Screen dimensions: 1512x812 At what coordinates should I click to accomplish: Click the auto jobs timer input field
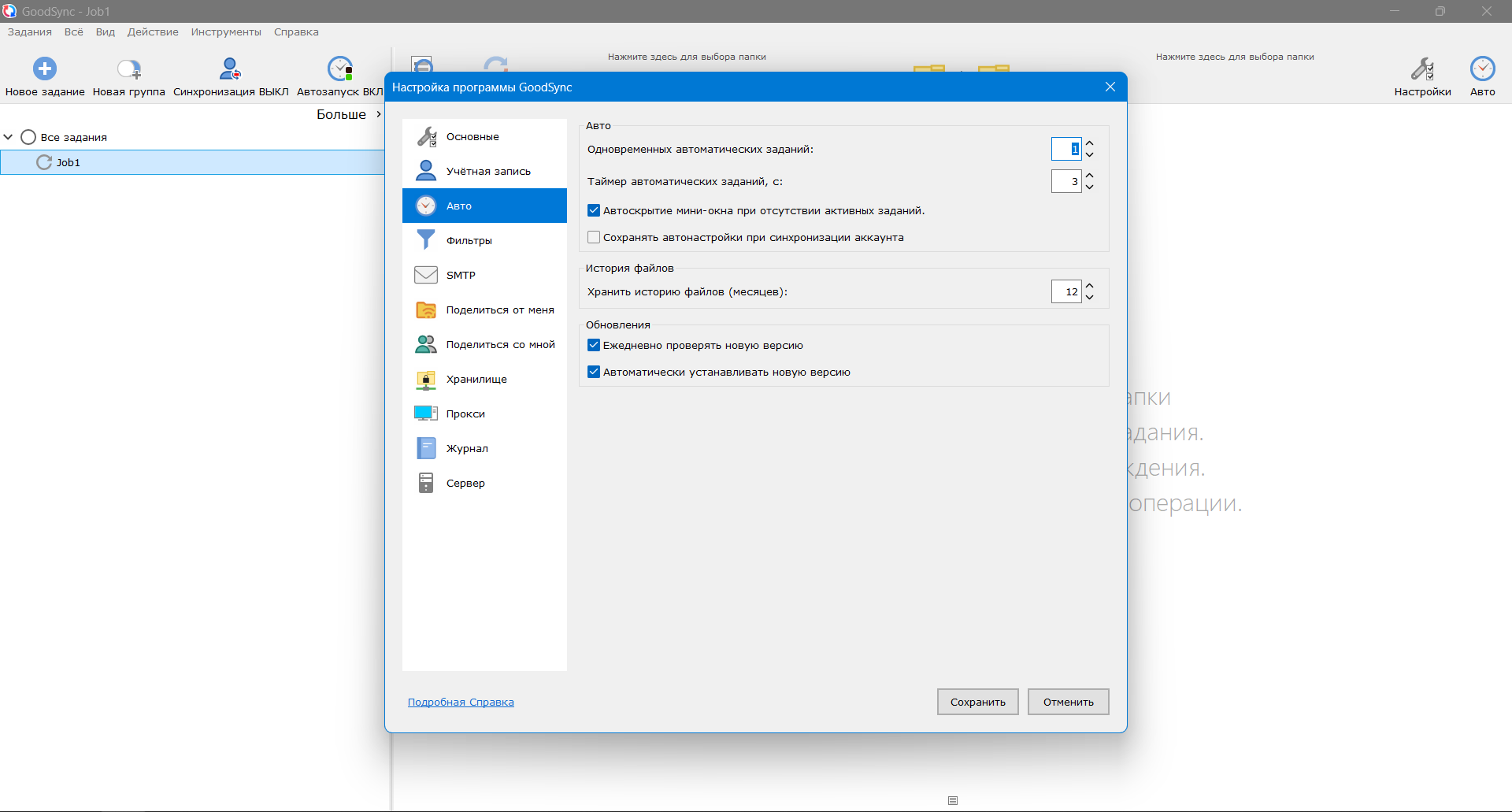[1066, 182]
